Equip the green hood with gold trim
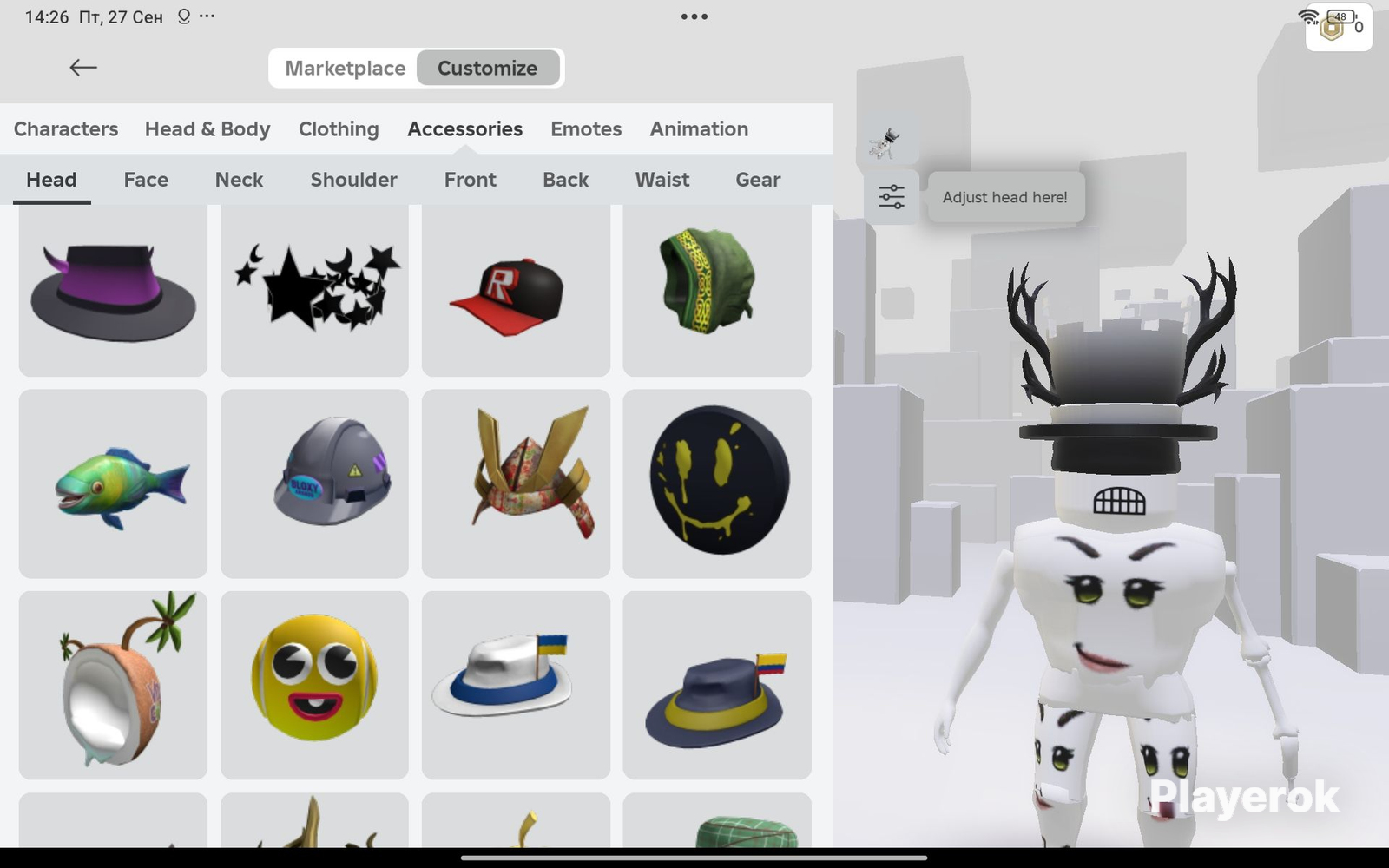The height and width of the screenshot is (868, 1389). pos(717,291)
